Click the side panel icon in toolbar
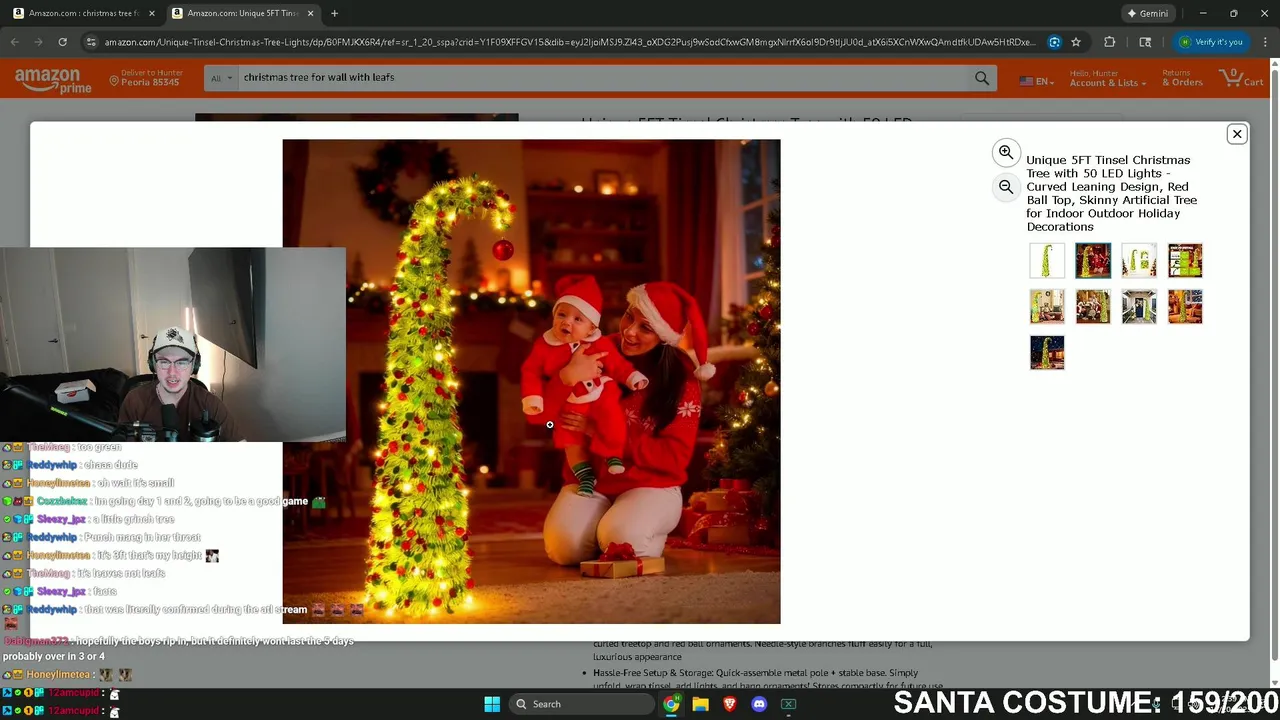The height and width of the screenshot is (720, 1280). click(x=1145, y=42)
